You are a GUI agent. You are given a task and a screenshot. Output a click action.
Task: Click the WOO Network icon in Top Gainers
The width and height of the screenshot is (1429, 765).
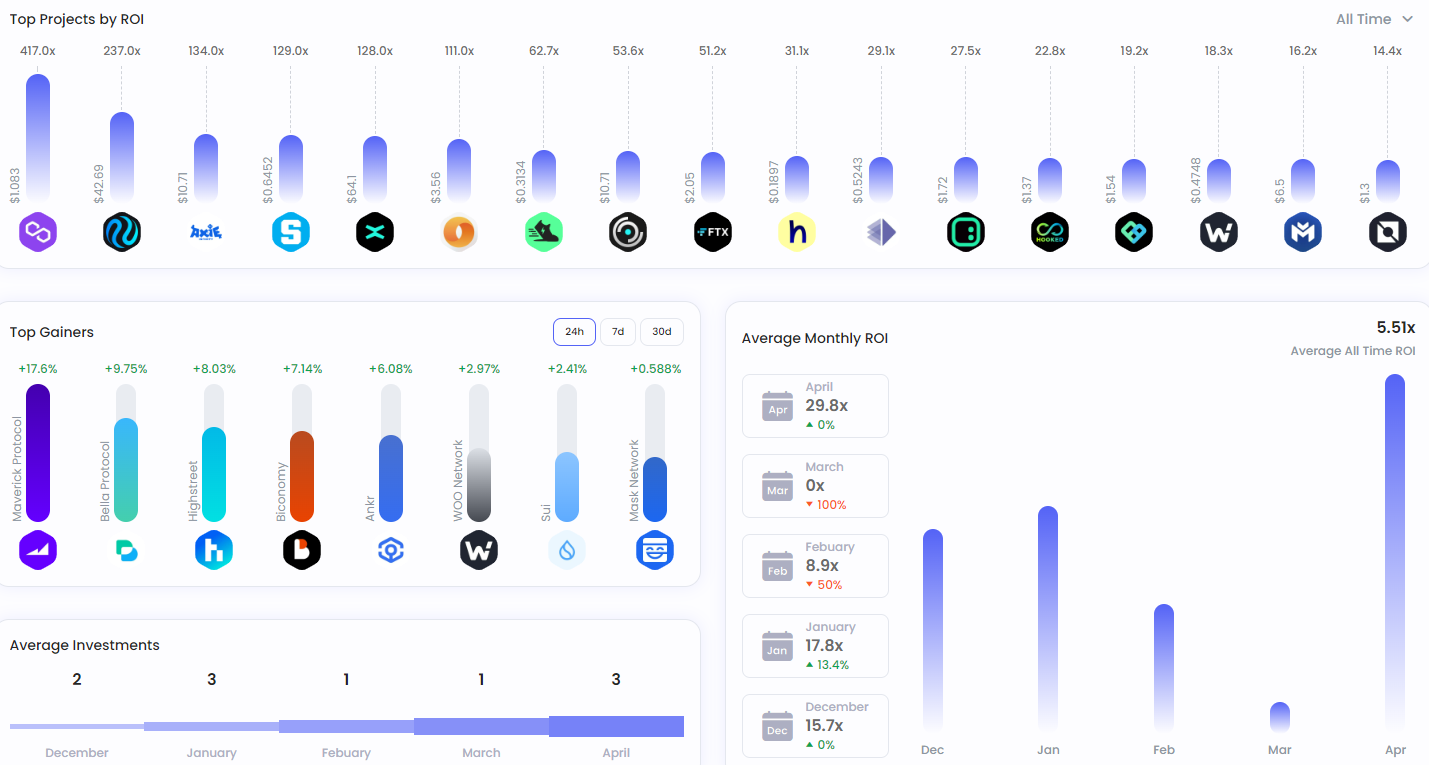479,550
